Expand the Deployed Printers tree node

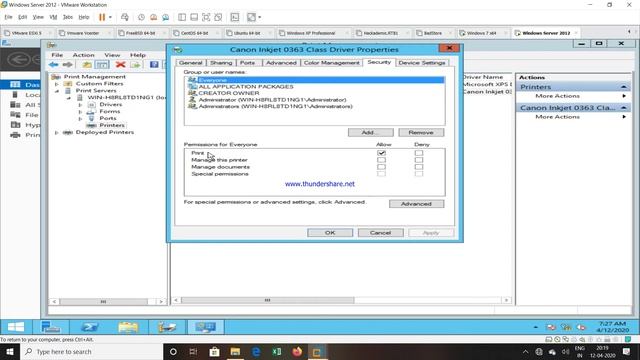pos(57,132)
